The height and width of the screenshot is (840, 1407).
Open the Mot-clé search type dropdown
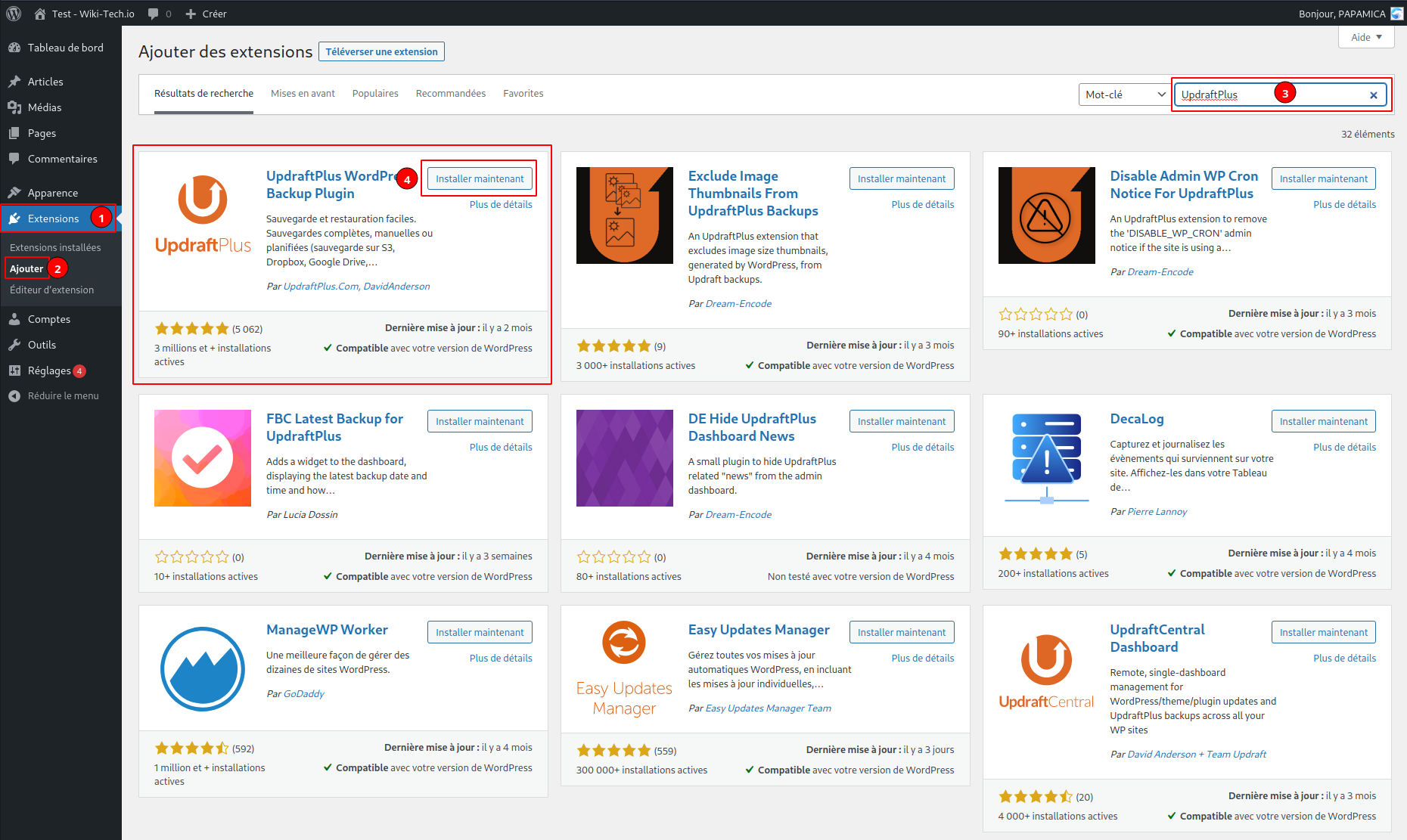1124,95
